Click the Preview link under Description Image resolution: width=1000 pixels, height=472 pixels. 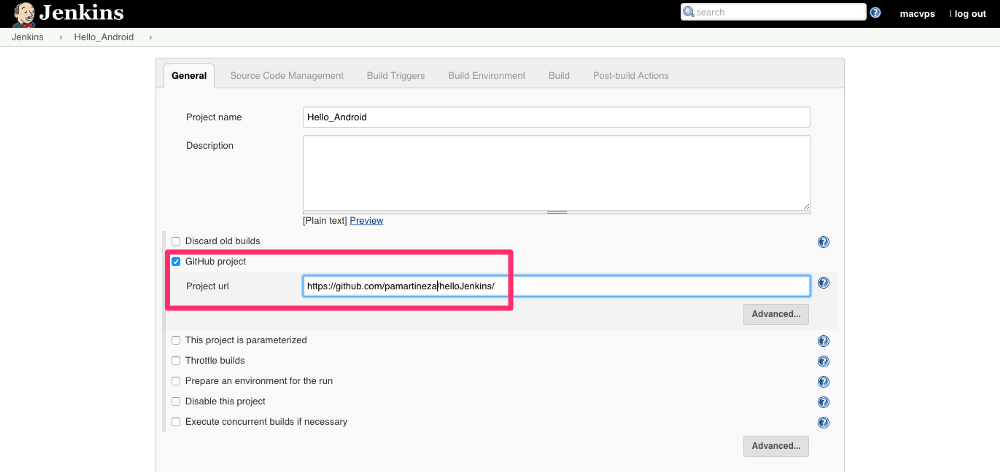366,221
